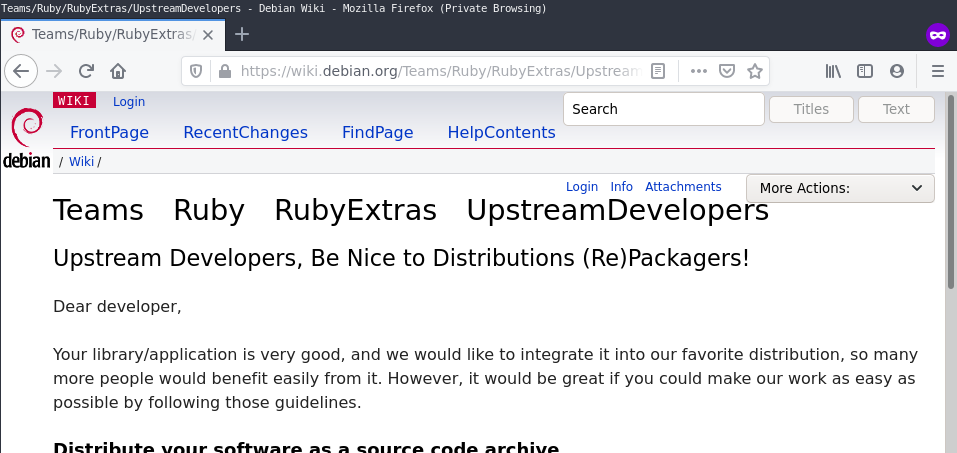Click the Forward arrow button
The width and height of the screenshot is (957, 453).
[54, 71]
